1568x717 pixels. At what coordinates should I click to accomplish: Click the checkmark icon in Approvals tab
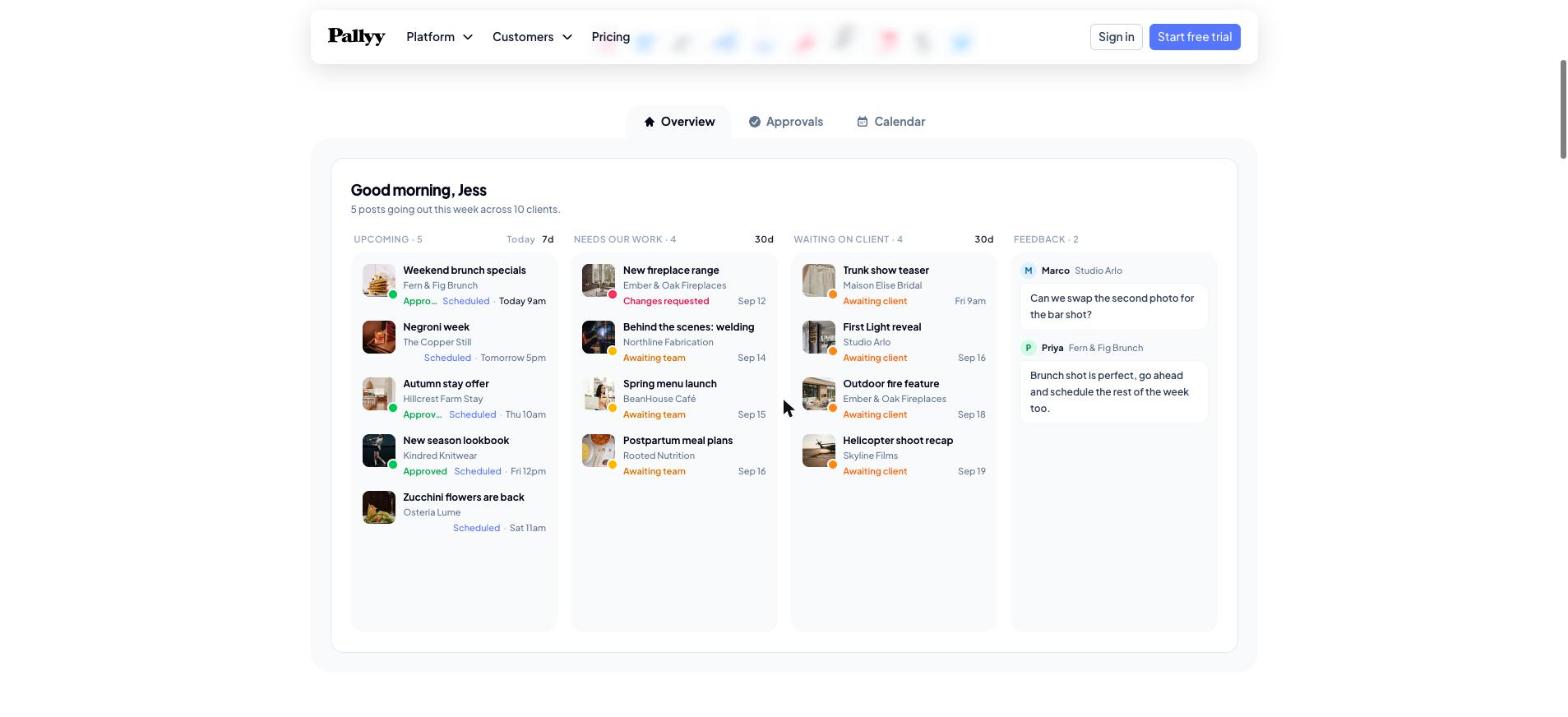tap(755, 122)
